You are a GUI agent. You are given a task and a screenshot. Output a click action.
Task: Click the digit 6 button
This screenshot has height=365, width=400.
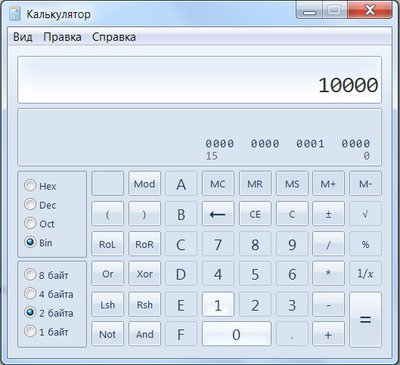click(x=292, y=274)
